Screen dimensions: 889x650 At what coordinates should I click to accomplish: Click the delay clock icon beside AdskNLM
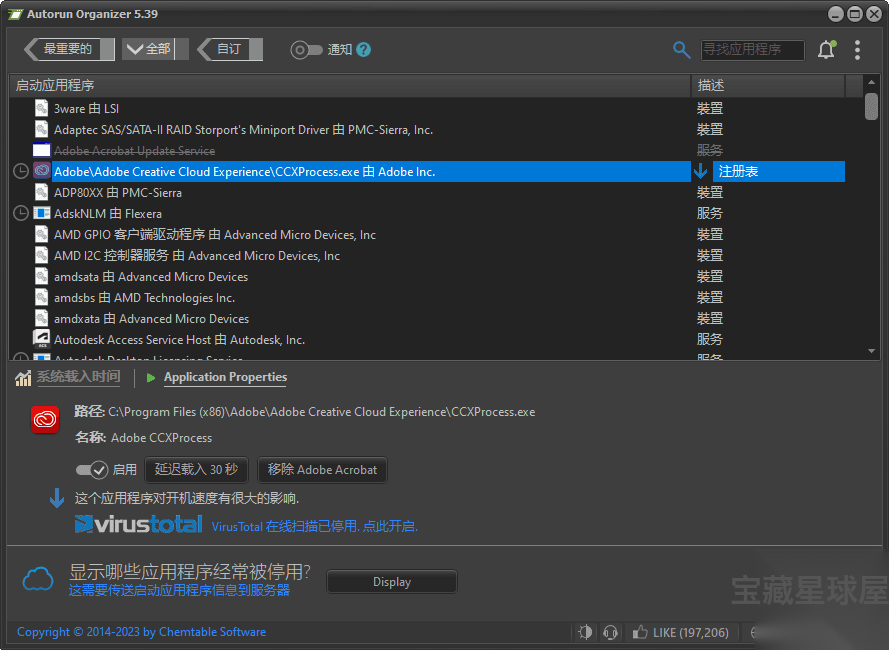(x=21, y=213)
